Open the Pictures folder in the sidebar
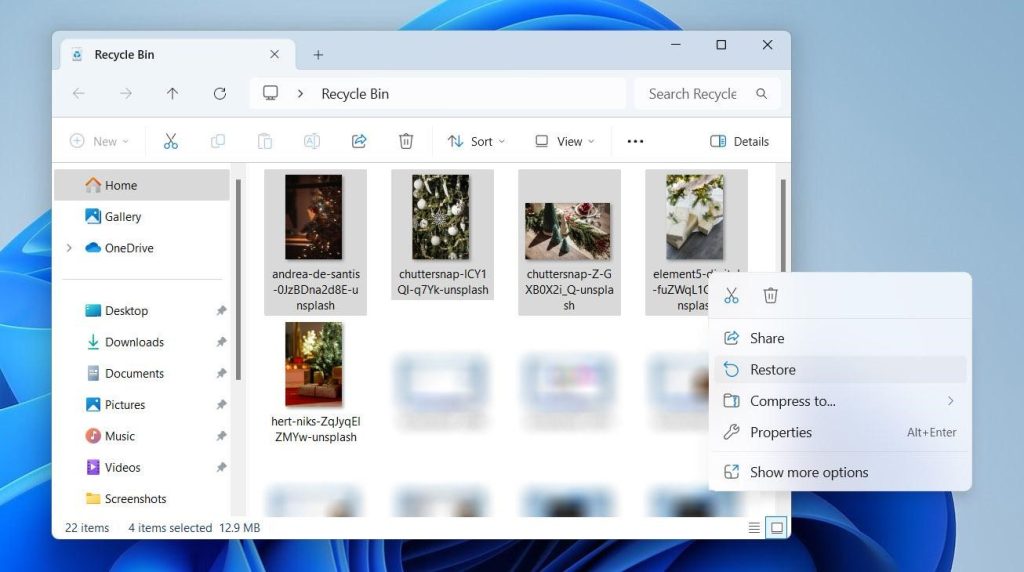 pyautogui.click(x=142, y=405)
